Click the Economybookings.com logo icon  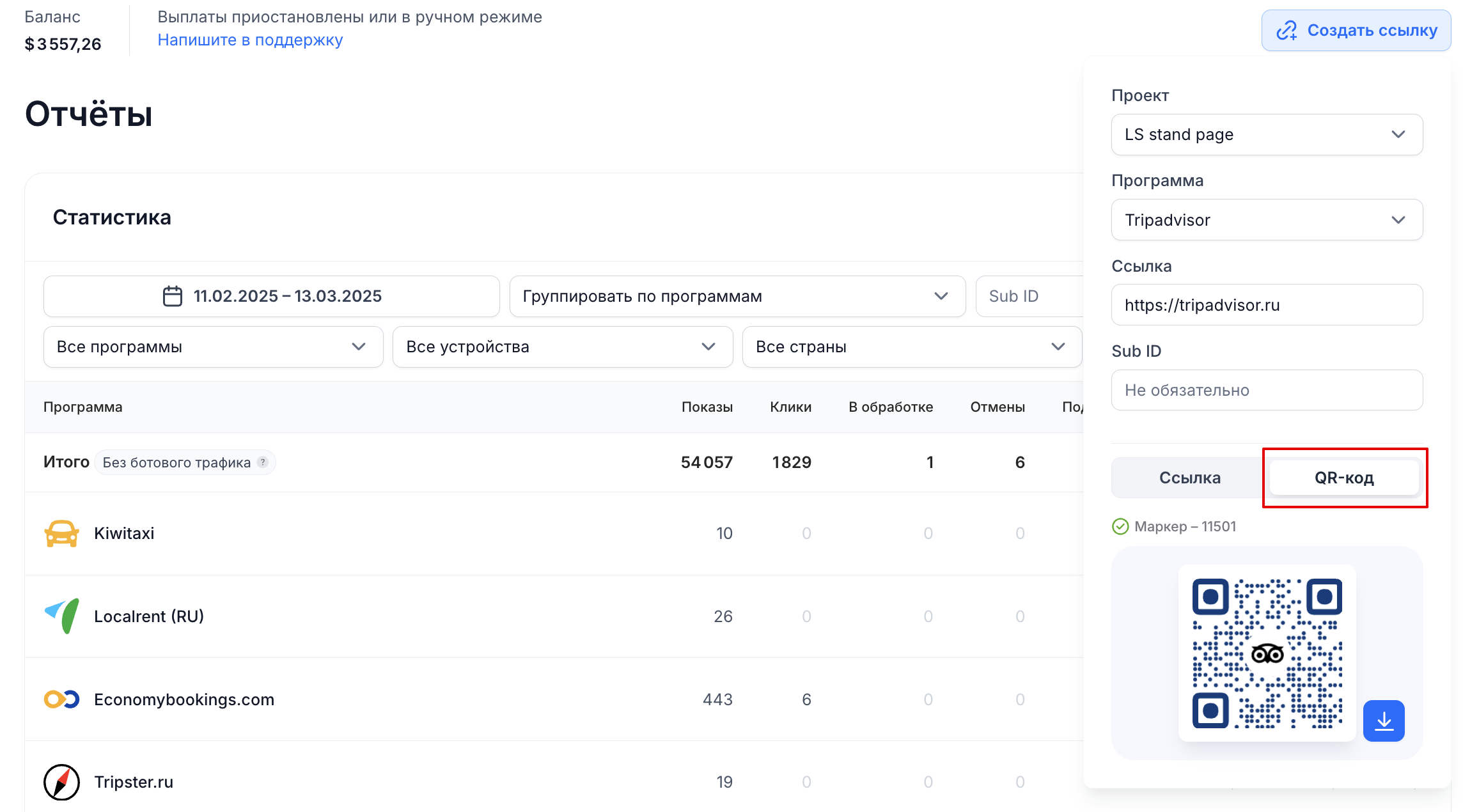(61, 699)
